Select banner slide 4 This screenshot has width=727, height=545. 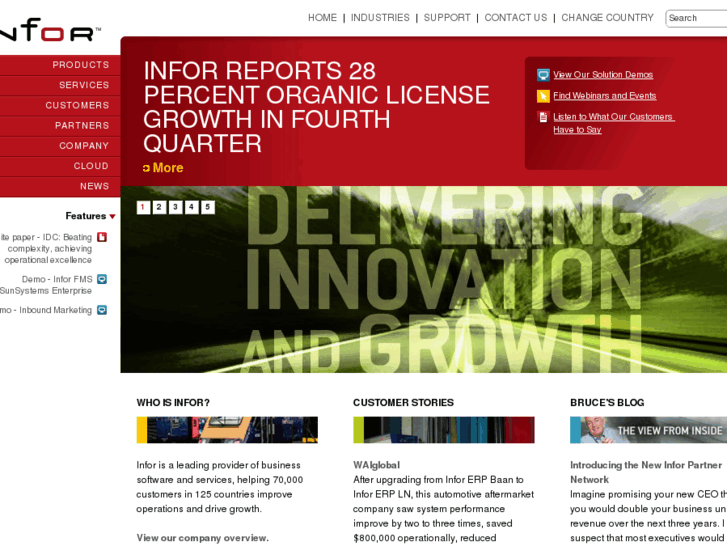coord(191,207)
